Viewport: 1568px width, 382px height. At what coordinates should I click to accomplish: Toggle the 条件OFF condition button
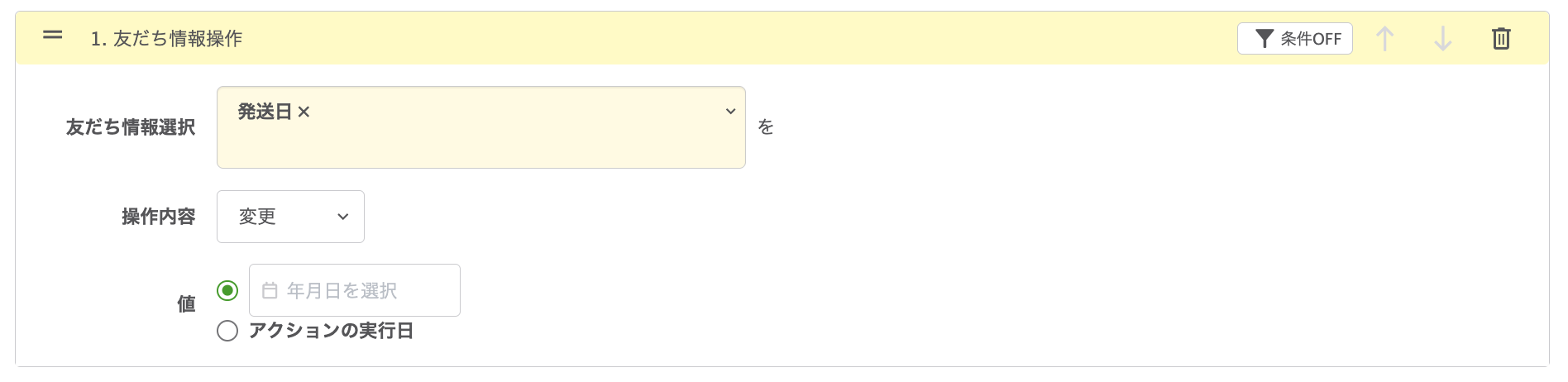(1295, 39)
